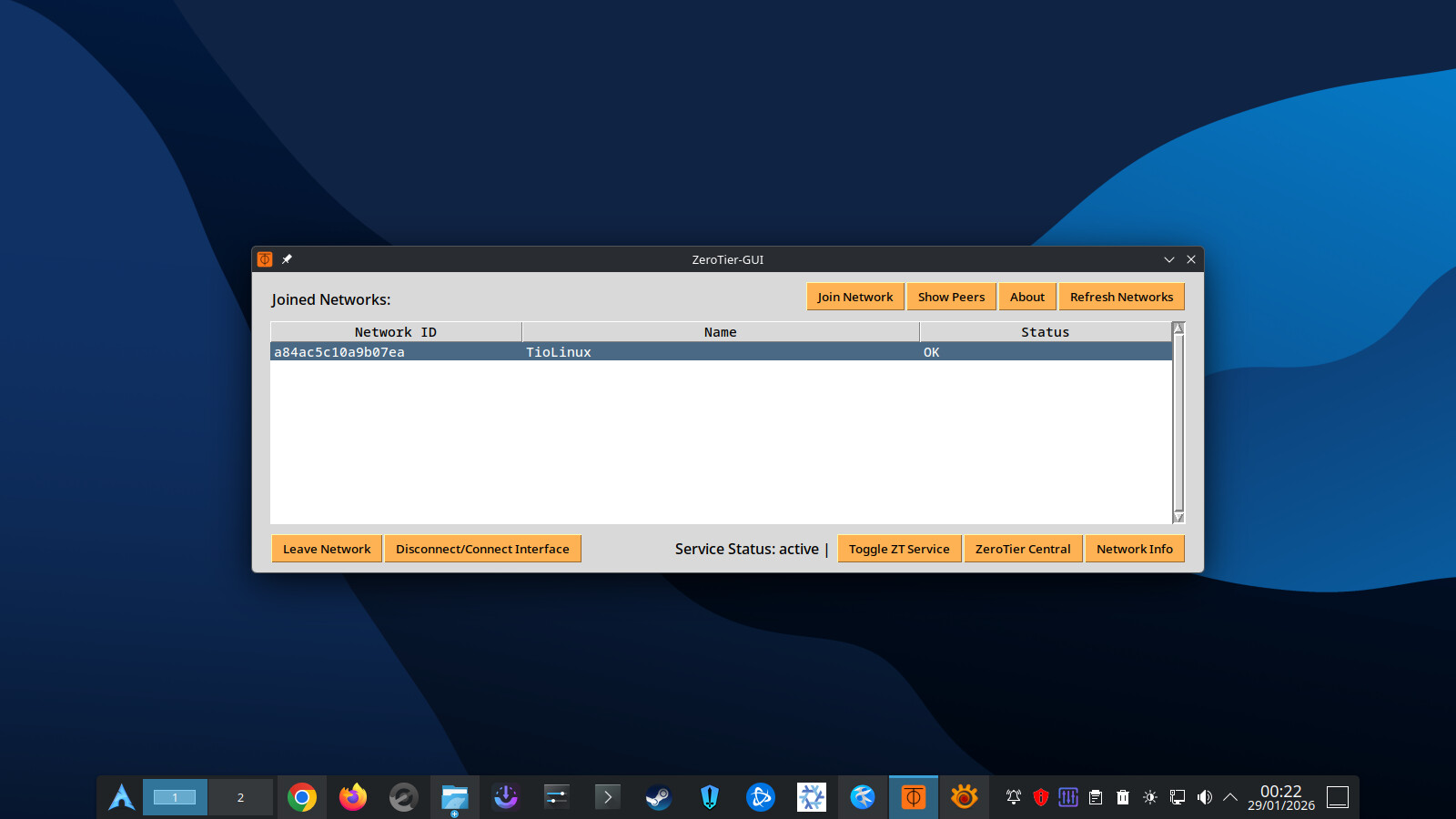1456x819 pixels.
Task: Pin the ZeroTier-GUI window with the pin icon
Action: 287,259
